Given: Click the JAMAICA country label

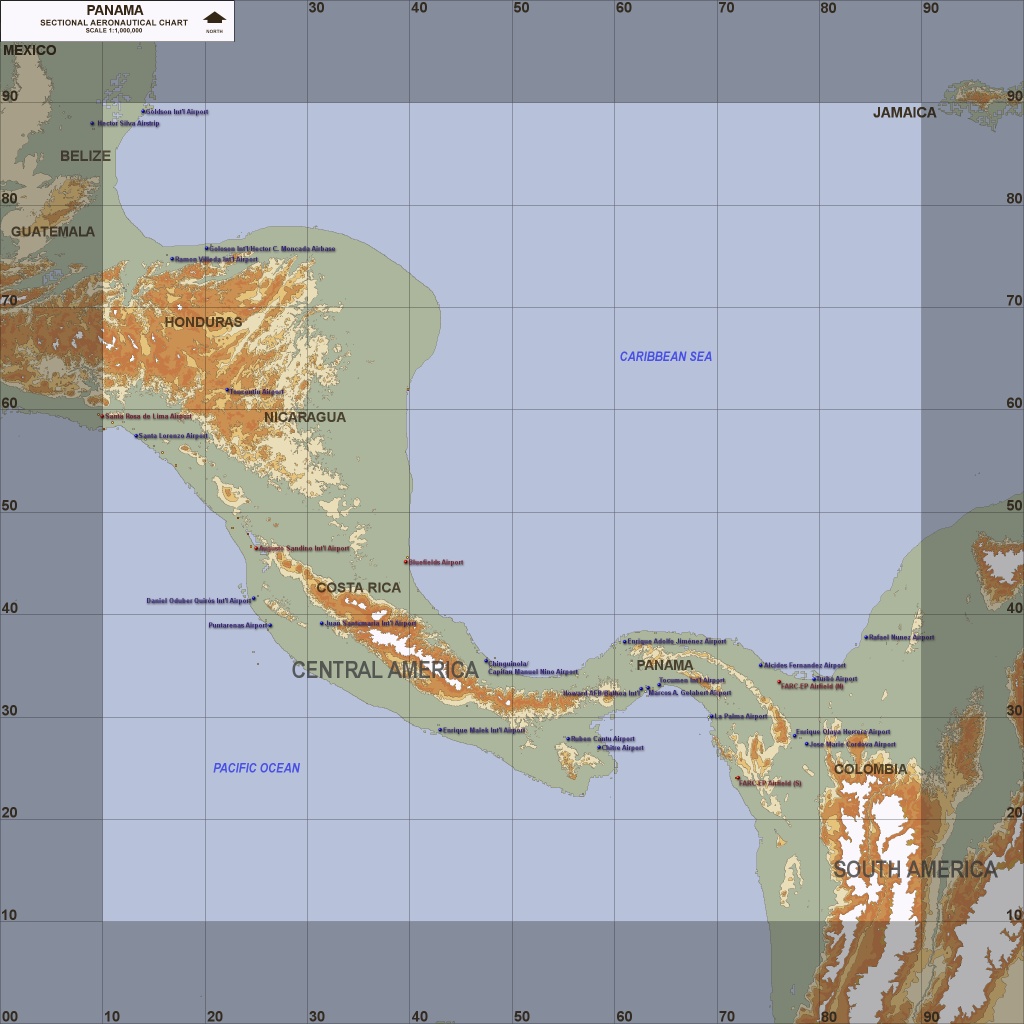Looking at the screenshot, I should tap(904, 113).
